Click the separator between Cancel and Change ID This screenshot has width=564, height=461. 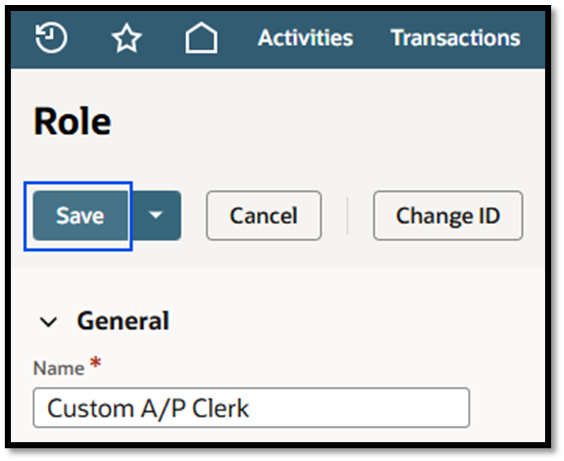click(347, 216)
